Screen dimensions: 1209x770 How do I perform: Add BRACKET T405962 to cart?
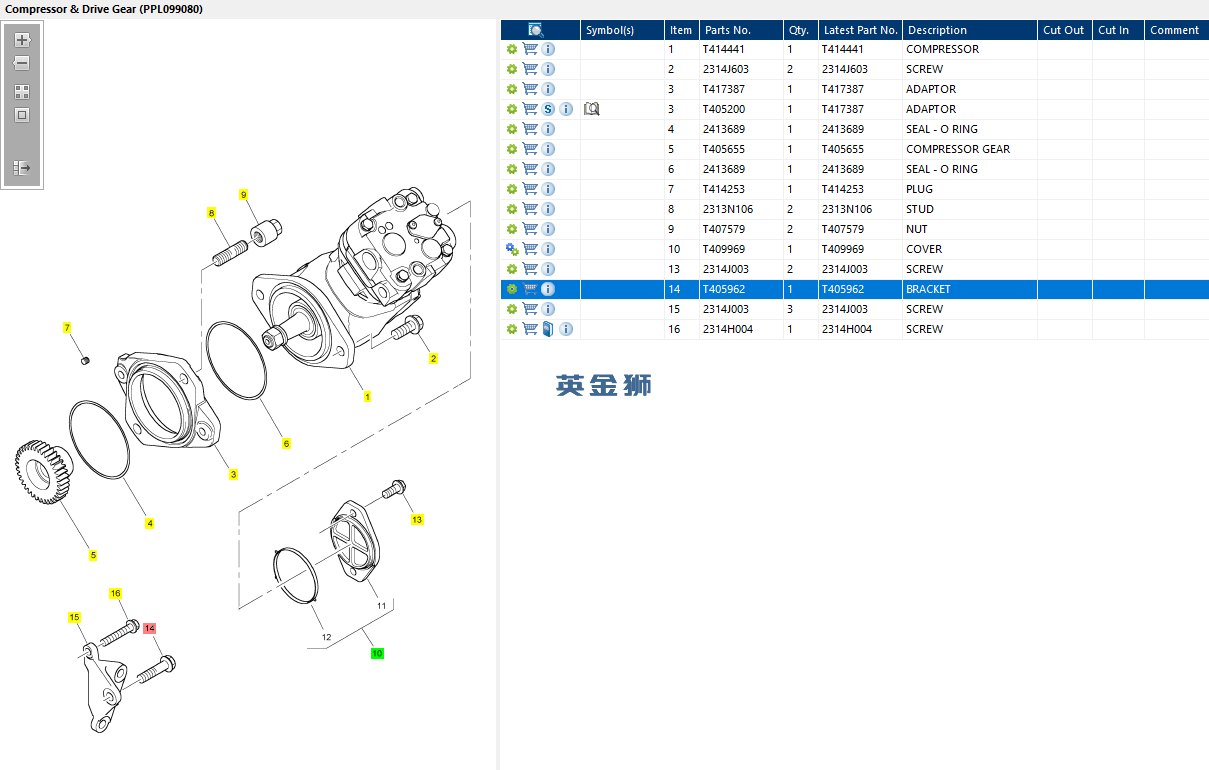(530, 289)
